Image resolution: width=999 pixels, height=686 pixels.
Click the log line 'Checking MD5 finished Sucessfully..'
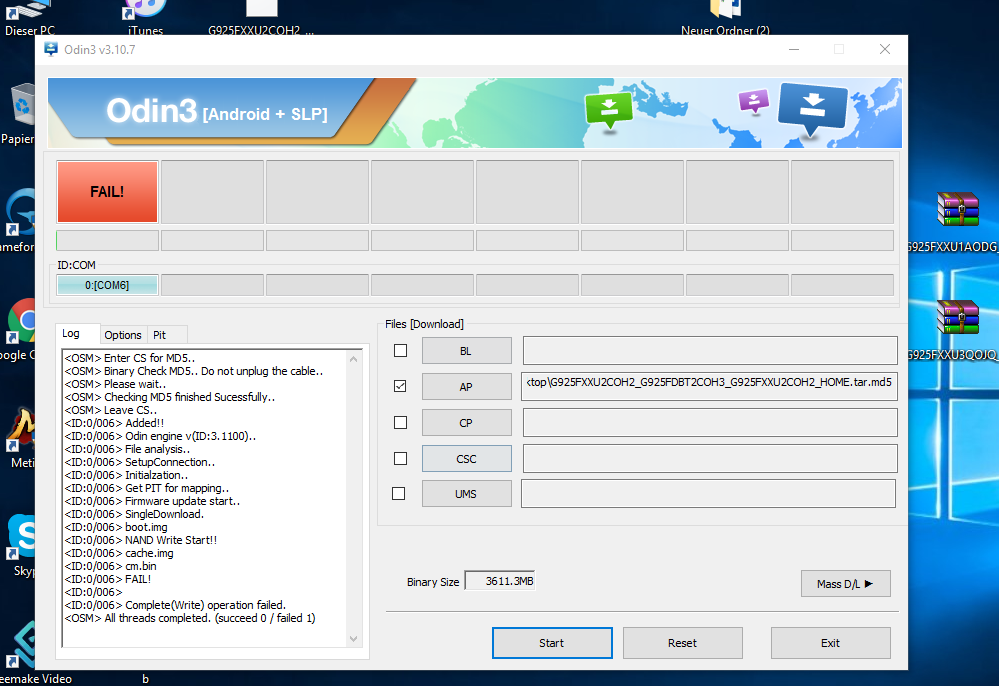point(169,397)
